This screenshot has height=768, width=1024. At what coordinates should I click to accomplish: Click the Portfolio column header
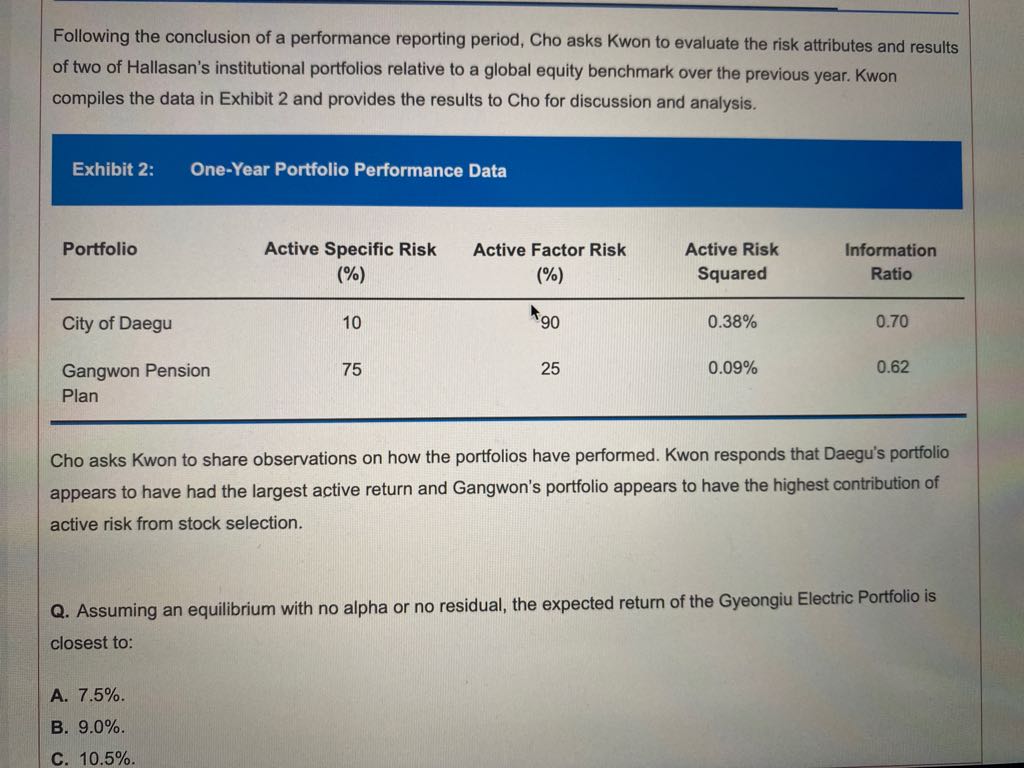(100, 249)
